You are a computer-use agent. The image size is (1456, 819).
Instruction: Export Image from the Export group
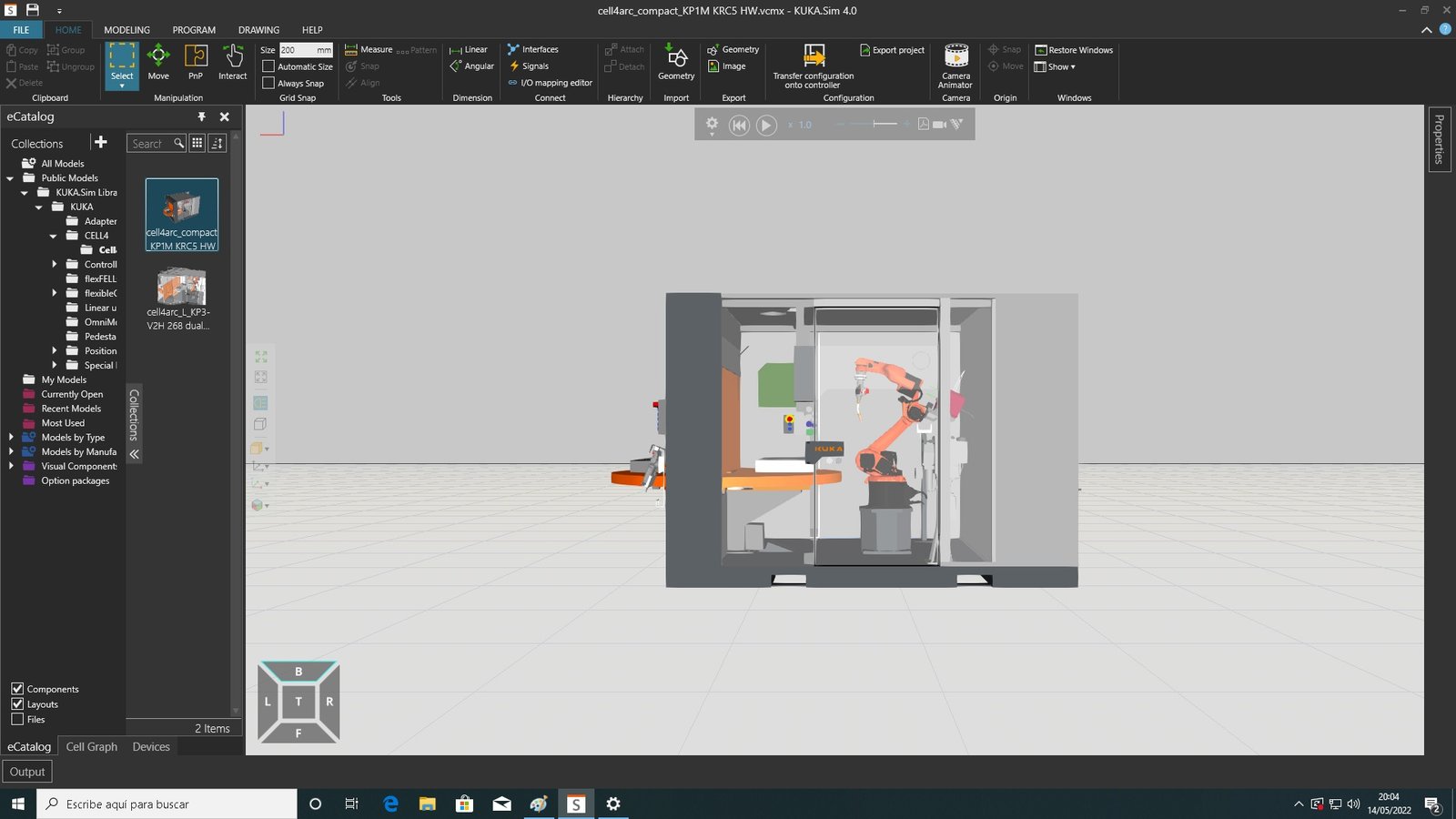pyautogui.click(x=727, y=66)
